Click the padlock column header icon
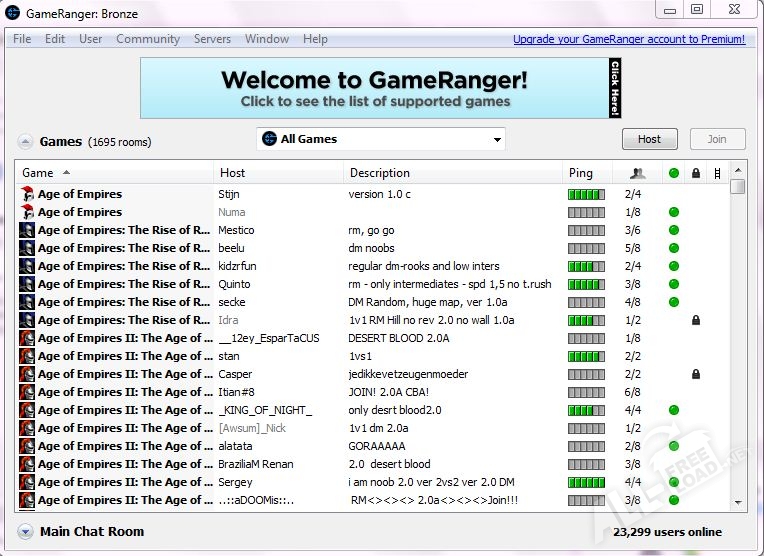764x556 pixels. pyautogui.click(x=696, y=173)
